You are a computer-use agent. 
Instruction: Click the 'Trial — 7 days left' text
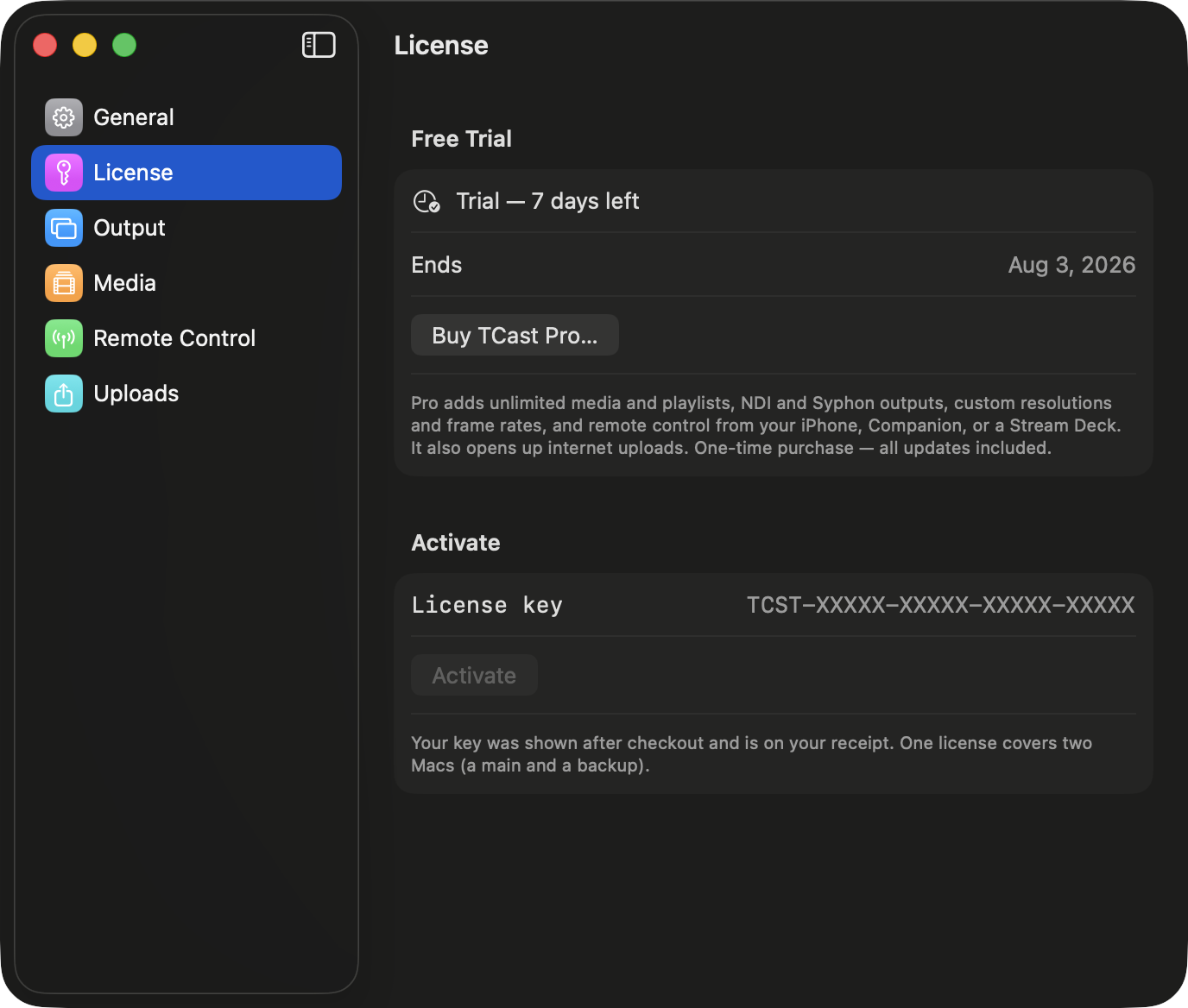(547, 201)
